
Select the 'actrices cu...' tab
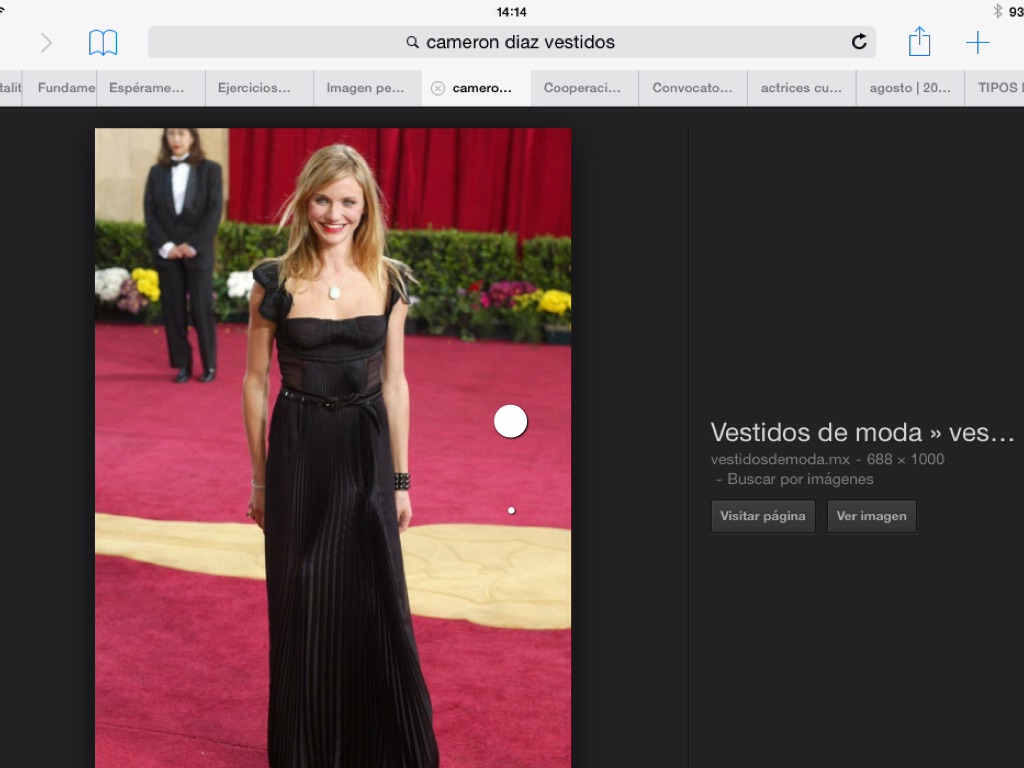tap(801, 88)
